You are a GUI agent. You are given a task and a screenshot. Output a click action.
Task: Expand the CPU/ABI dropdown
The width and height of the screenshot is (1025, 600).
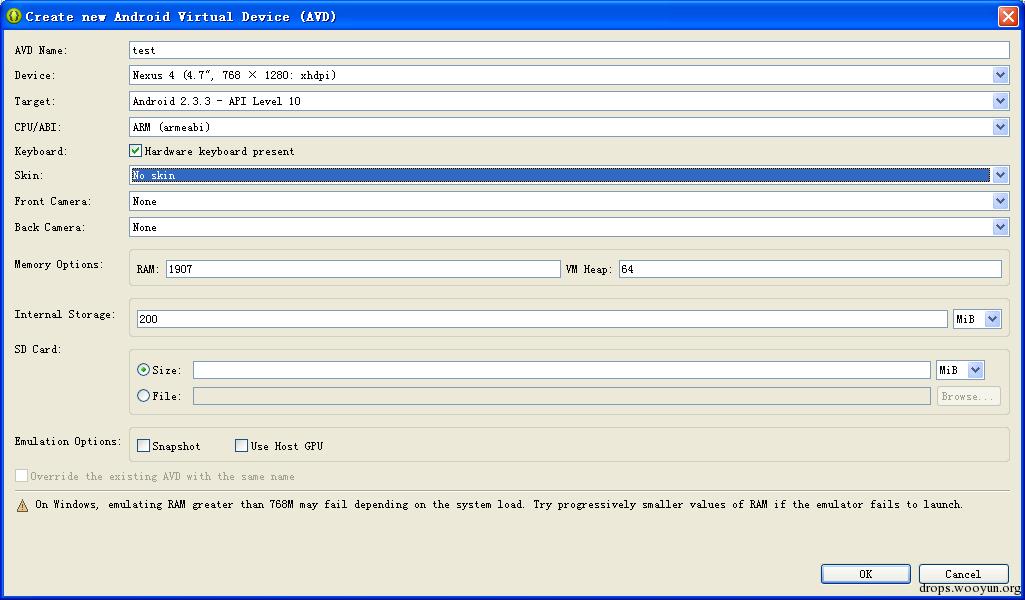click(1000, 127)
